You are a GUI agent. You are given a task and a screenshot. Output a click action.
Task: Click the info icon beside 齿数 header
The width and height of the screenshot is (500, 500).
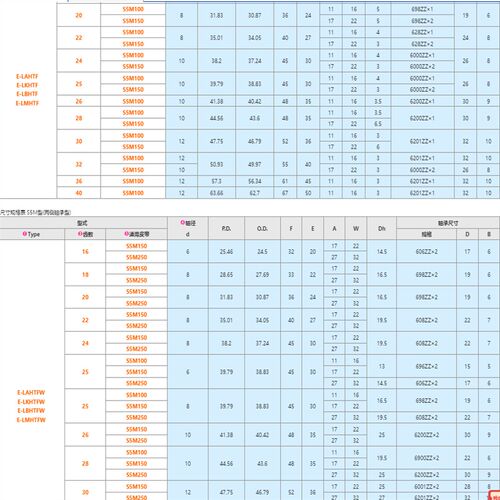pos(80,234)
